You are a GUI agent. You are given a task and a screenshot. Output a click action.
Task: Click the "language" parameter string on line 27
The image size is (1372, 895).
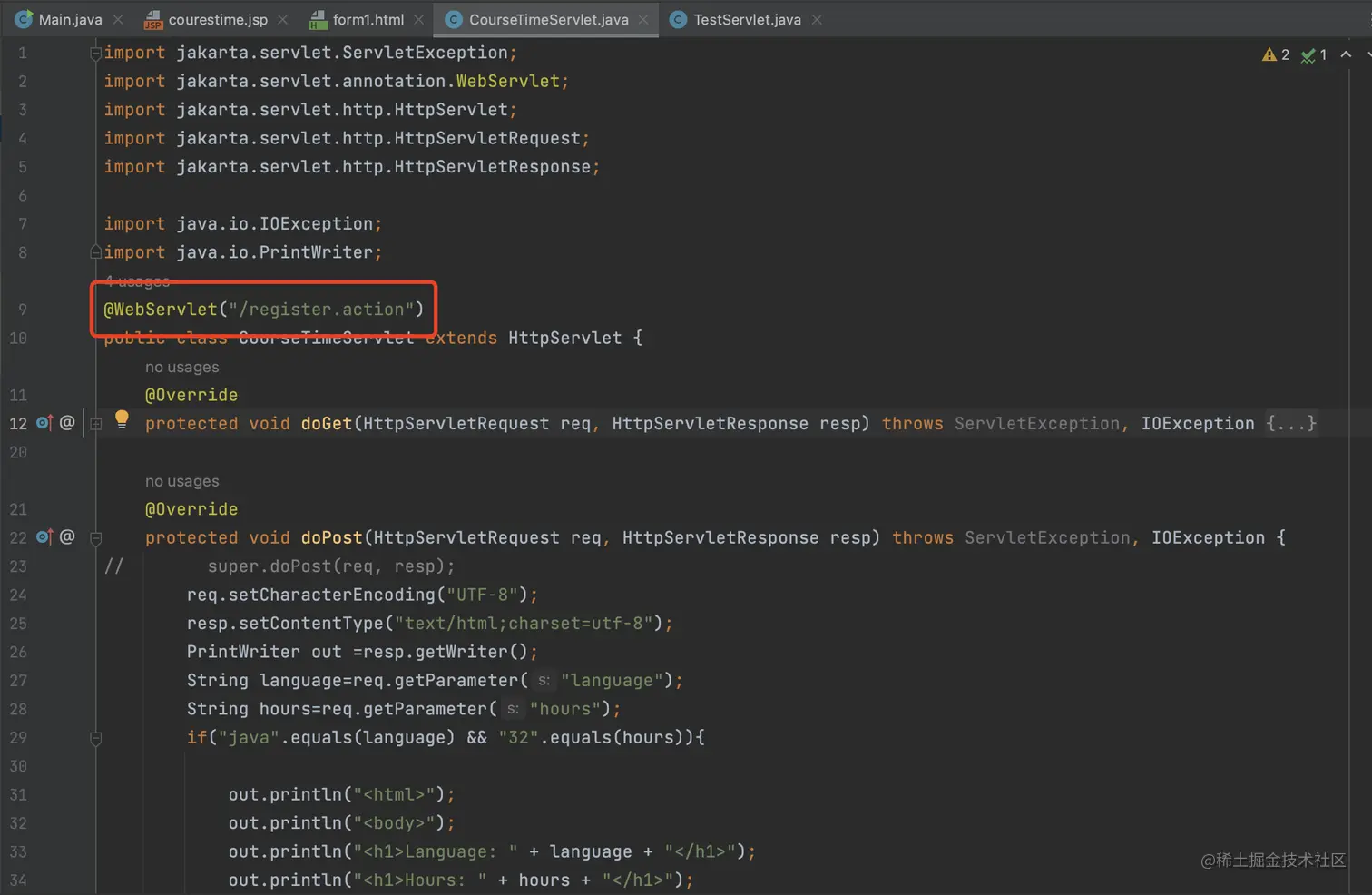point(612,681)
